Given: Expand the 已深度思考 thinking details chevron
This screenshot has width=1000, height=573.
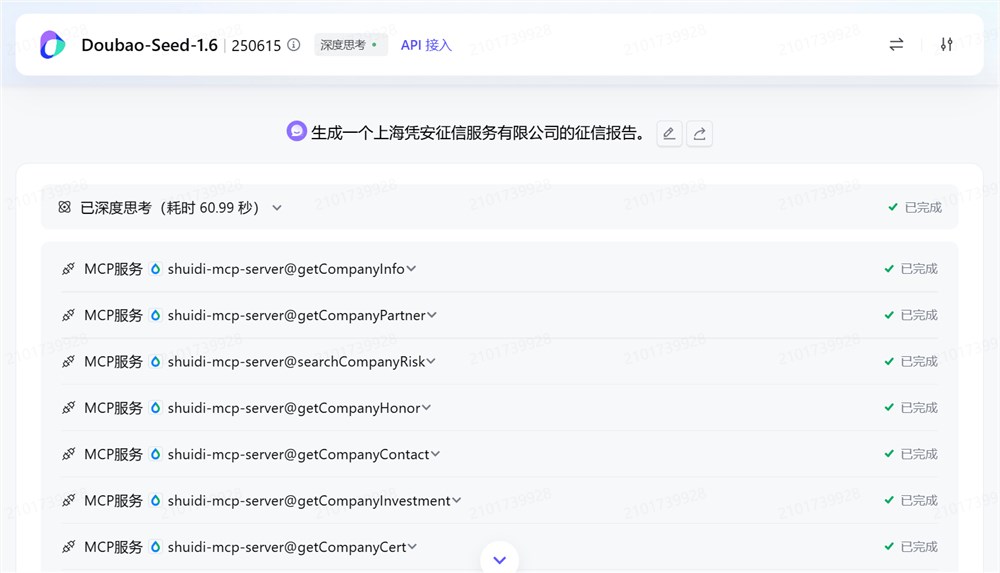Looking at the screenshot, I should [277, 207].
